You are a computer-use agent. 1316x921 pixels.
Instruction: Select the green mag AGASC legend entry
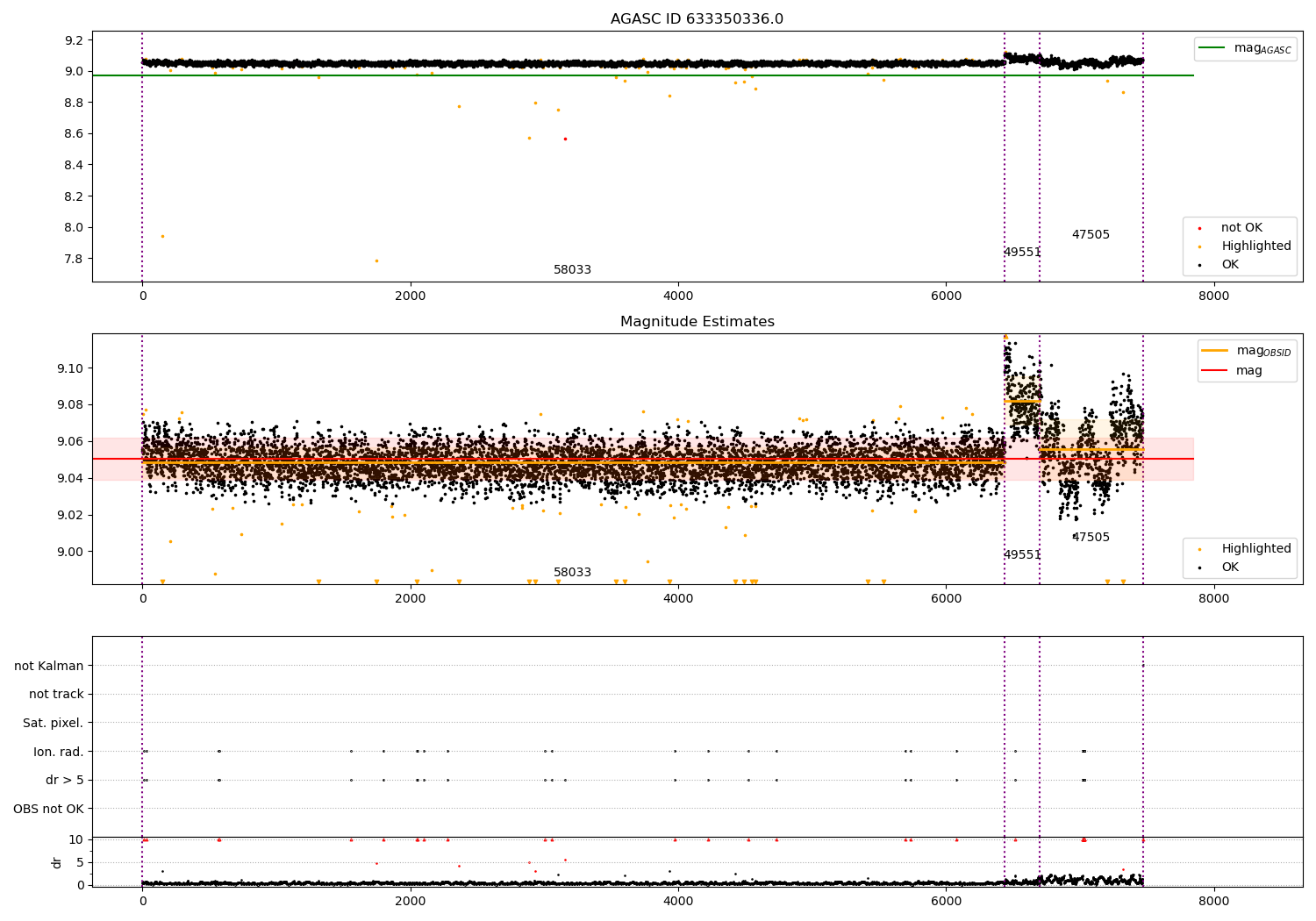(1246, 48)
